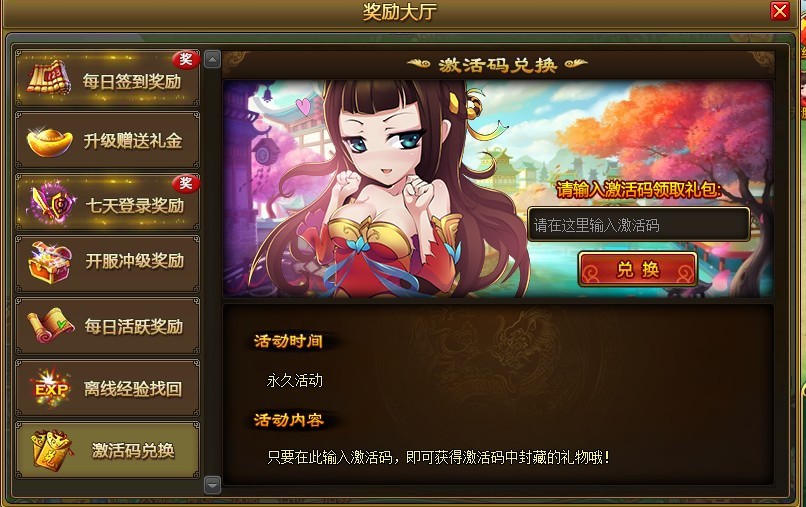The width and height of the screenshot is (806, 507).
Task: Click the EXP offline experience icon
Action: (50, 388)
